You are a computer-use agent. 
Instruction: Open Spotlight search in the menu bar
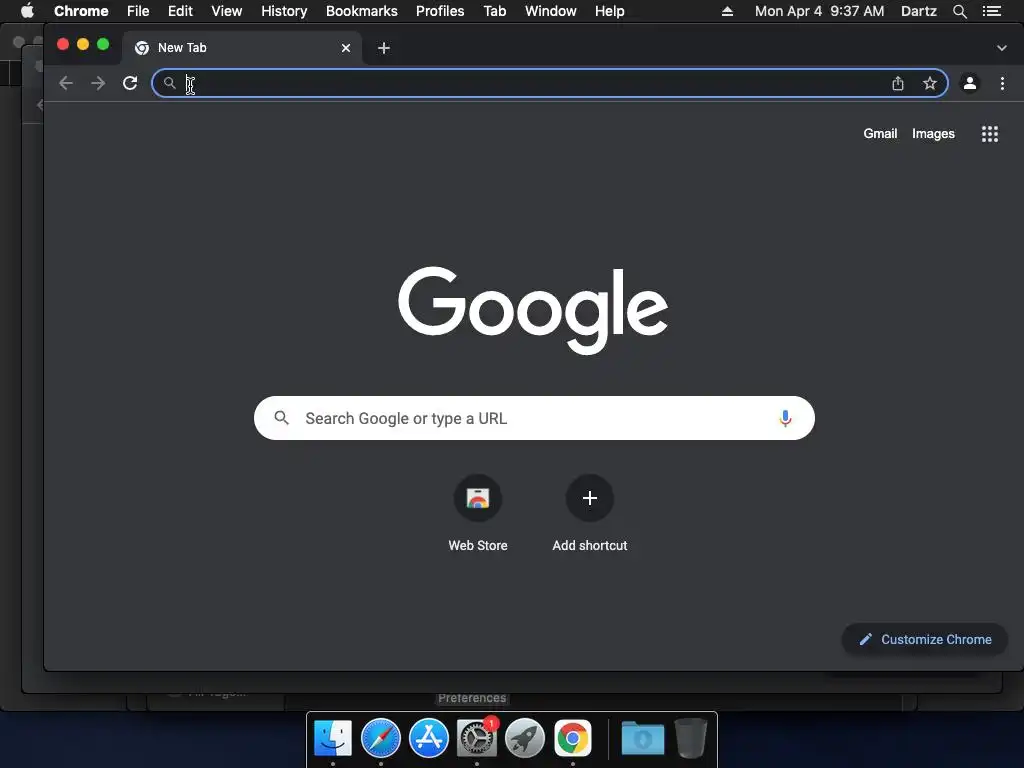[x=959, y=11]
